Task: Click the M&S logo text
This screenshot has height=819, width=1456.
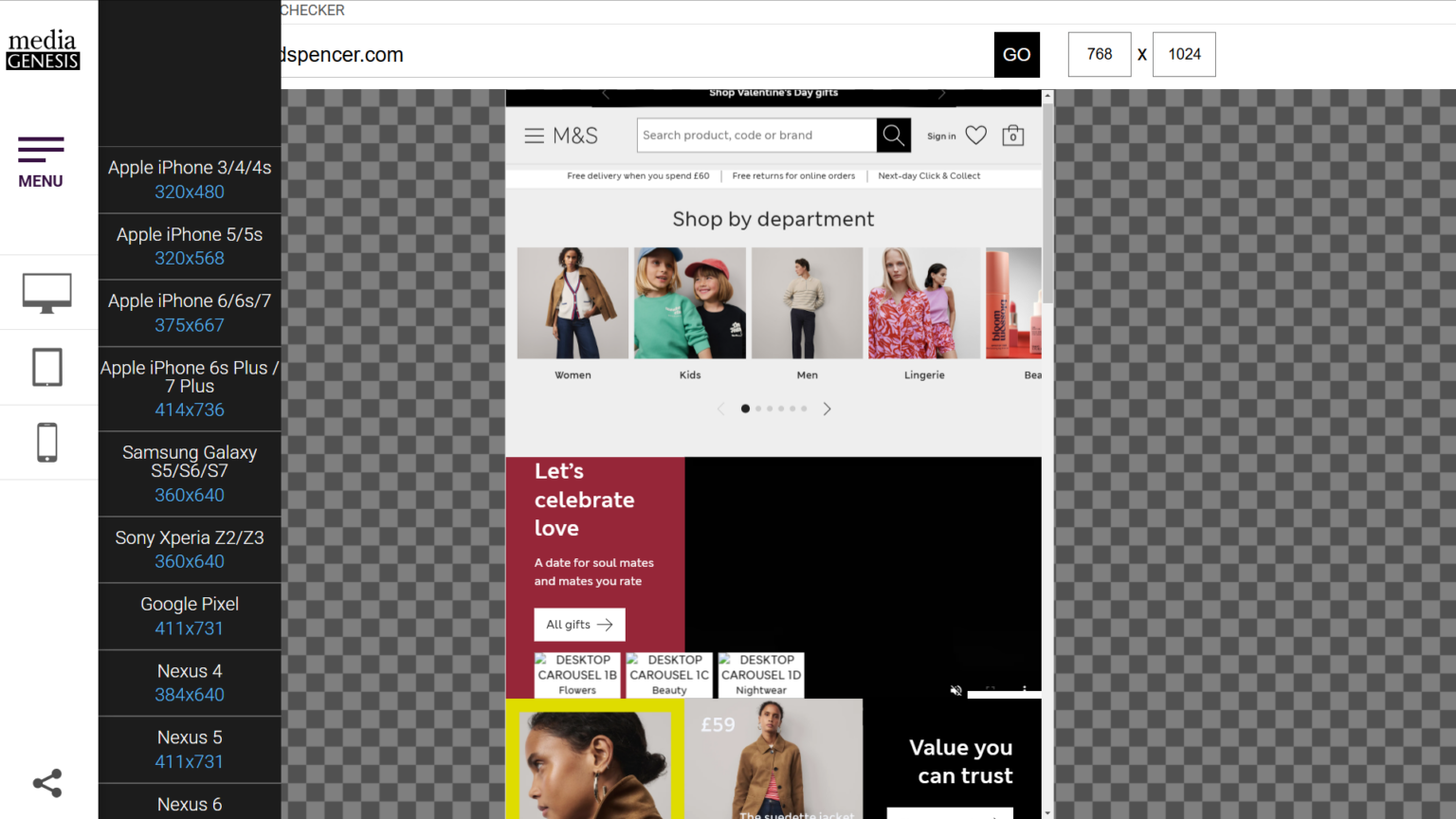Action: [575, 136]
